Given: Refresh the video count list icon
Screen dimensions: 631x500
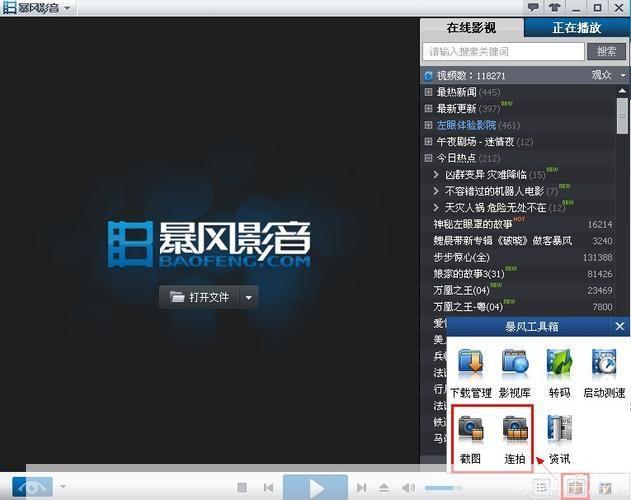Looking at the screenshot, I should [x=429, y=75].
